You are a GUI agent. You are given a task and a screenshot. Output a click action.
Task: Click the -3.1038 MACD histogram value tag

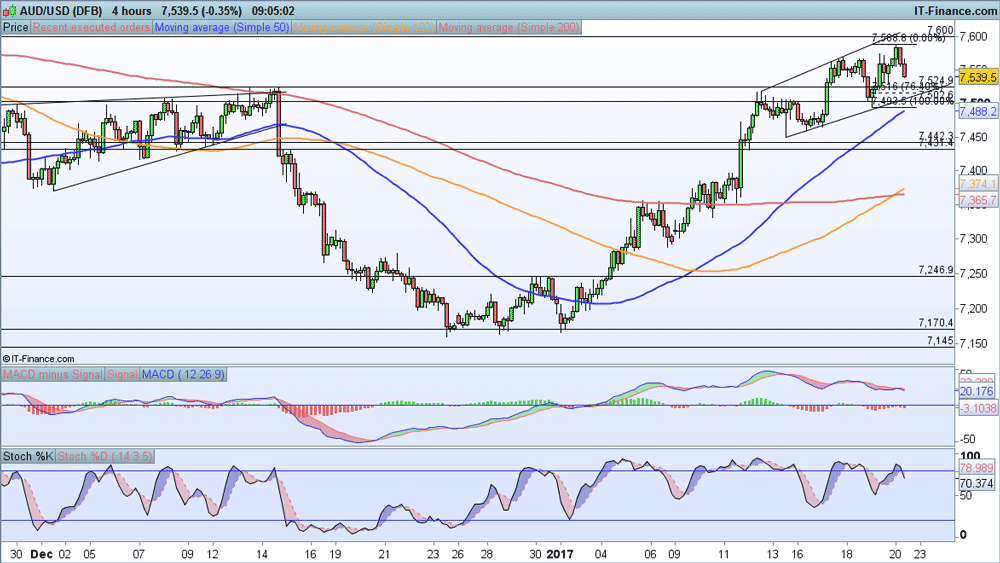[x=978, y=408]
